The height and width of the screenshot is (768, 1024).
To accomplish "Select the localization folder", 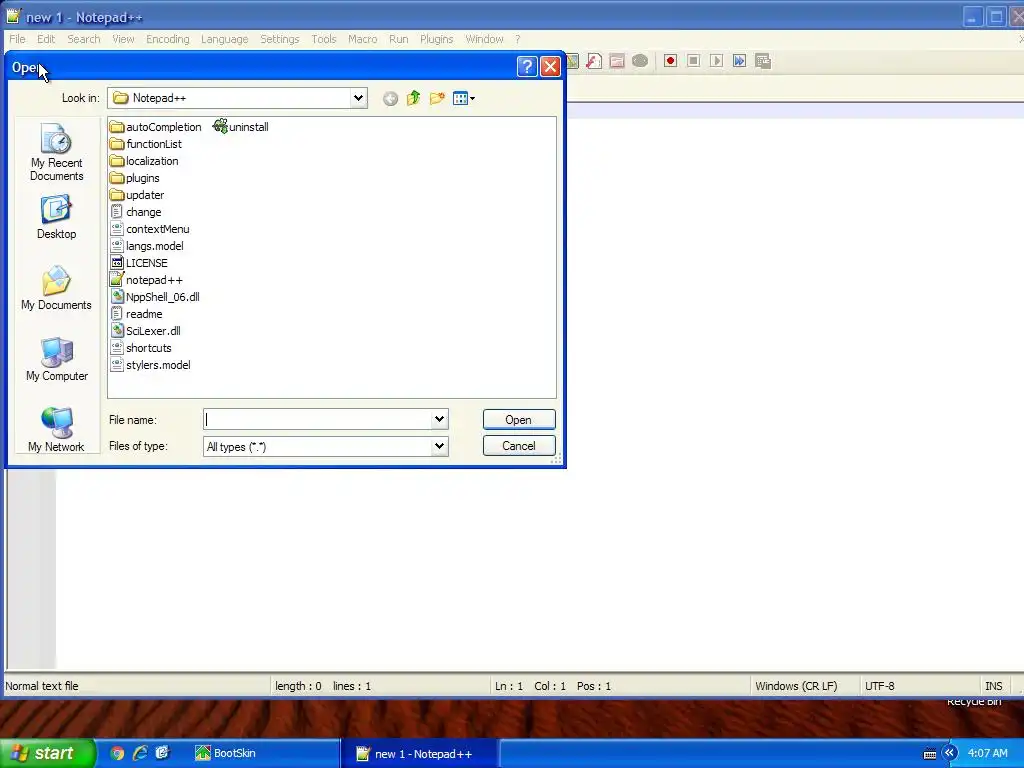I will click(x=144, y=161).
